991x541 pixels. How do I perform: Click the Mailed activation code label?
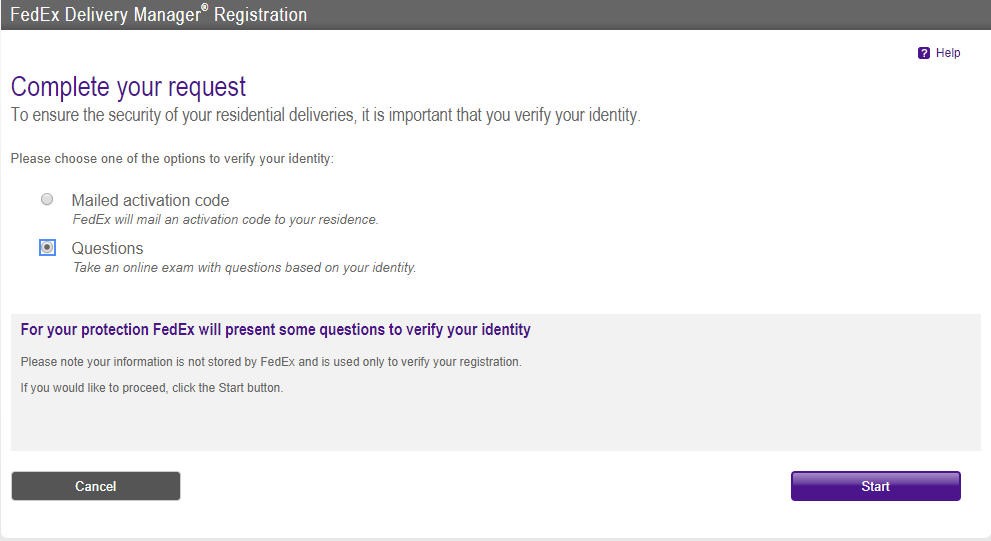(x=150, y=200)
